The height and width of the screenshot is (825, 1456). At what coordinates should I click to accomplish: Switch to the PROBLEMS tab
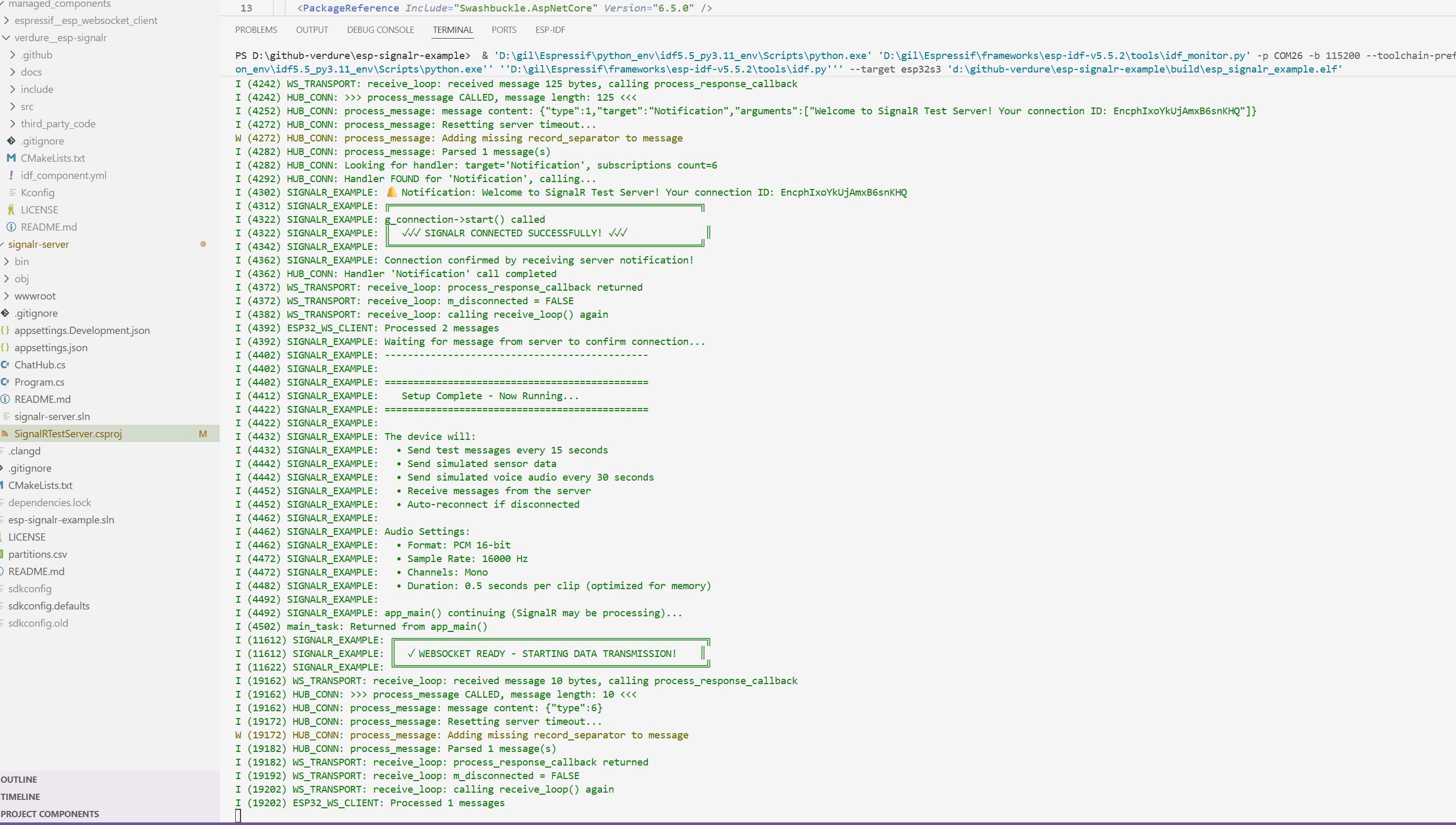[x=256, y=29]
